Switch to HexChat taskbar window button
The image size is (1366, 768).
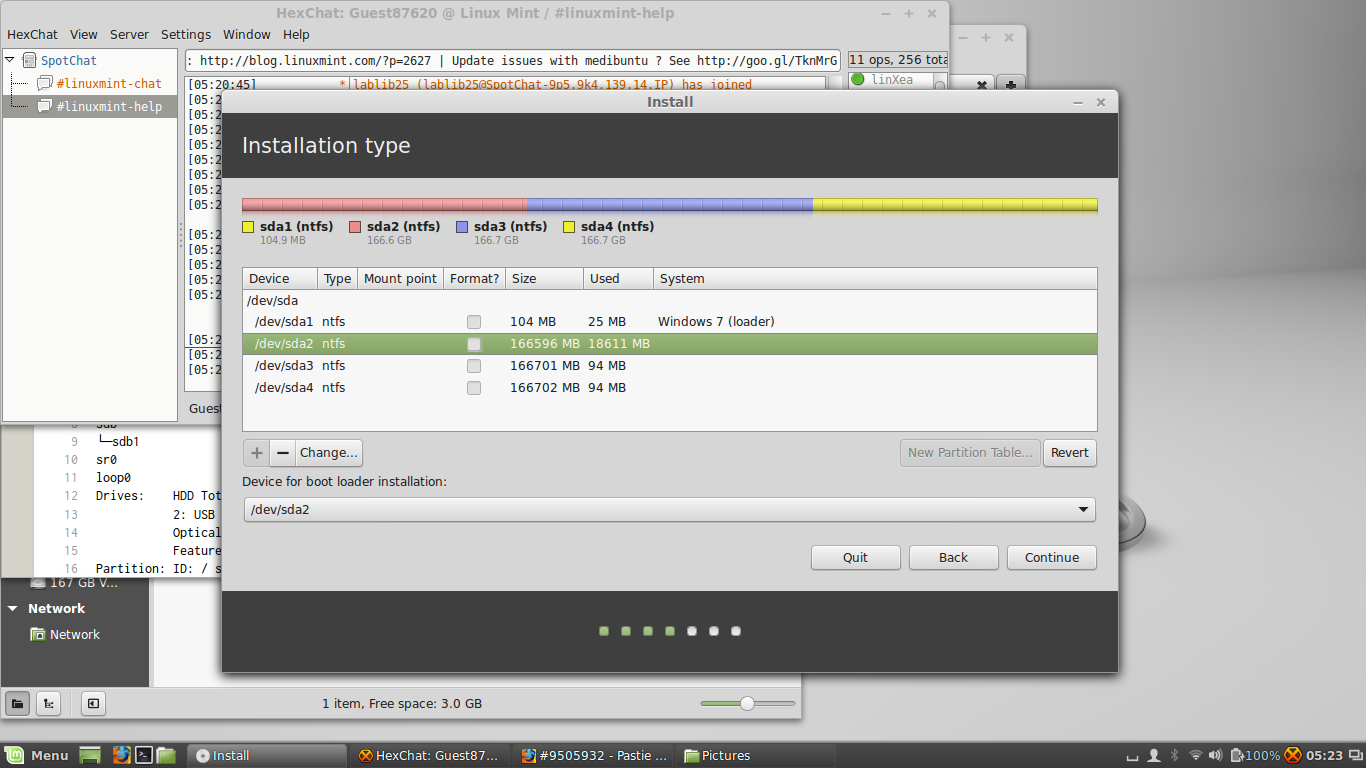pos(429,755)
